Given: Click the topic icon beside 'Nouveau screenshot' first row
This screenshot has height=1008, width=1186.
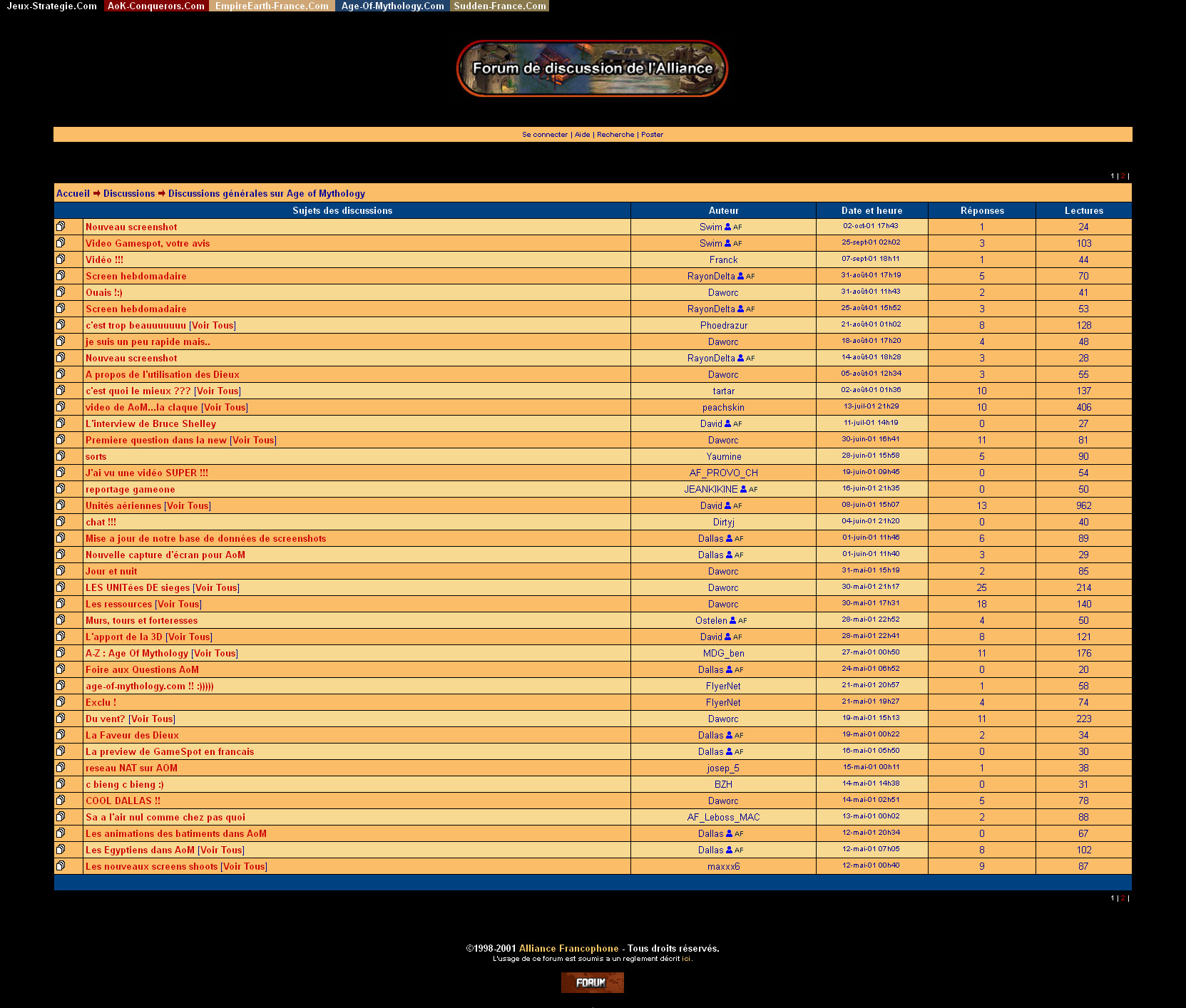Looking at the screenshot, I should tap(61, 227).
